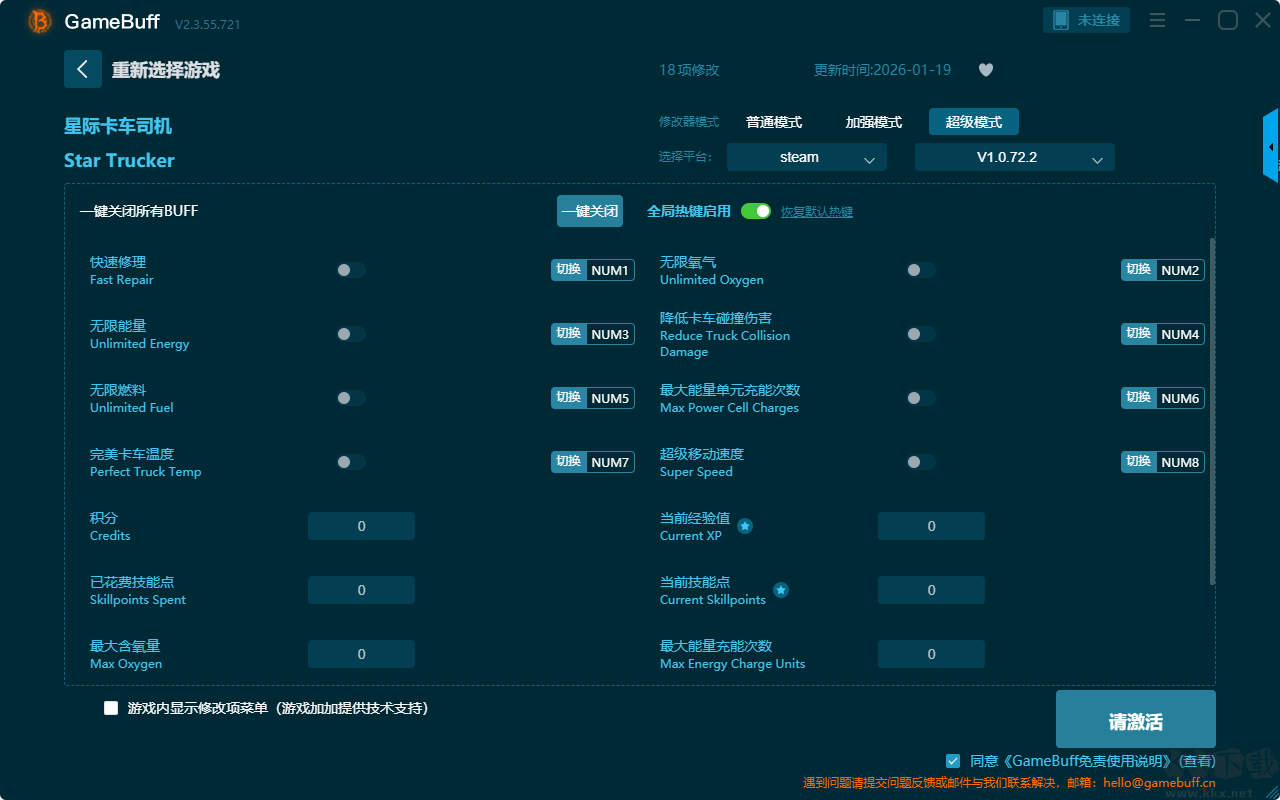Click the Credits value field

[361, 526]
